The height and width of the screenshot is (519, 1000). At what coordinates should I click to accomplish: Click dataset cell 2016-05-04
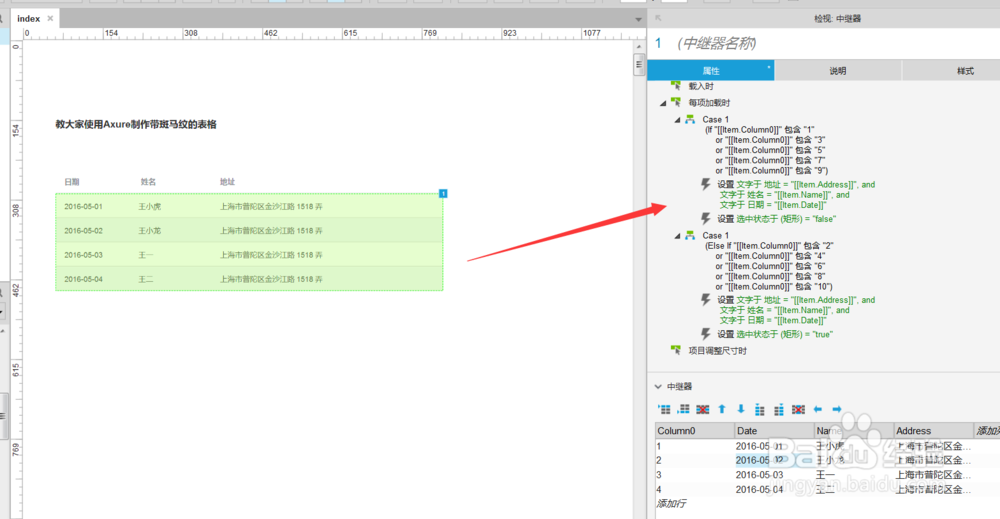[774, 490]
